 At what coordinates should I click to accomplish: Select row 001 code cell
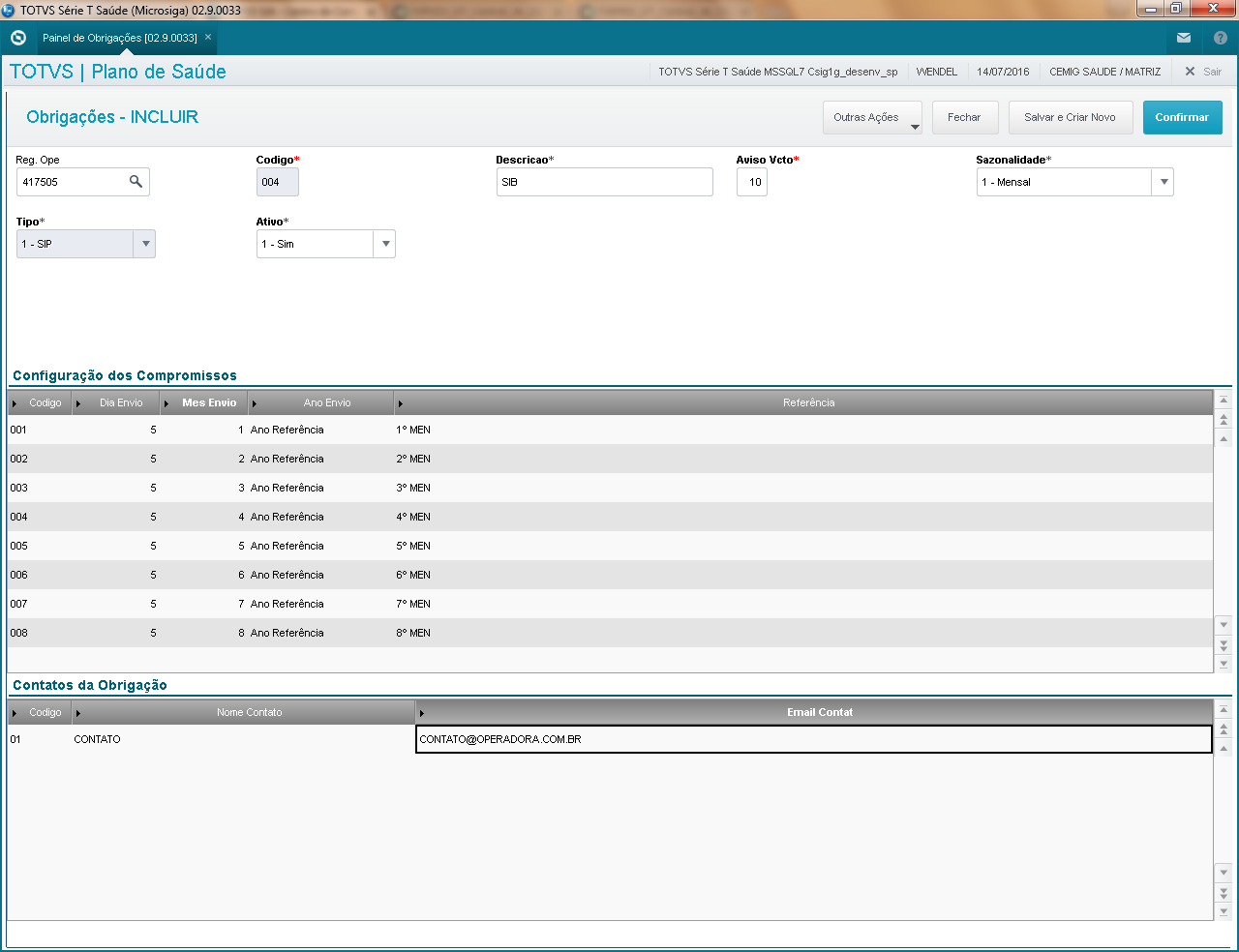pyautogui.click(x=40, y=430)
